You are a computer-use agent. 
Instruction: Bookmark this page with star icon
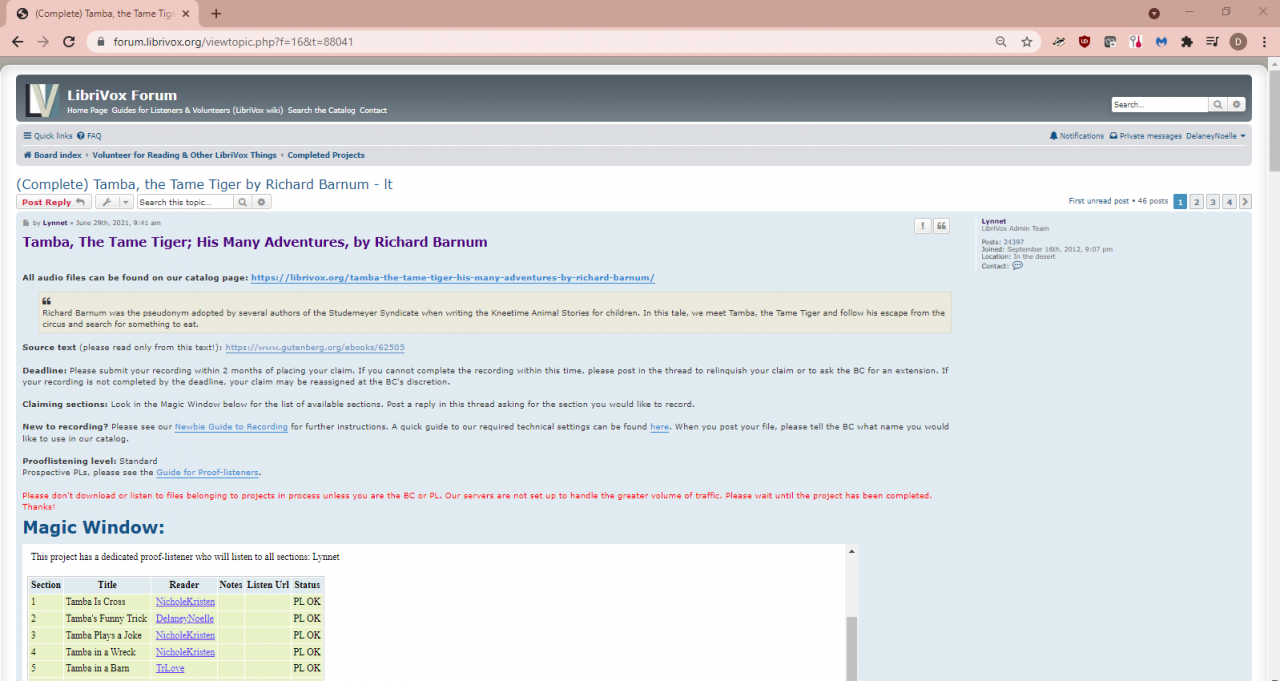[x=1026, y=42]
